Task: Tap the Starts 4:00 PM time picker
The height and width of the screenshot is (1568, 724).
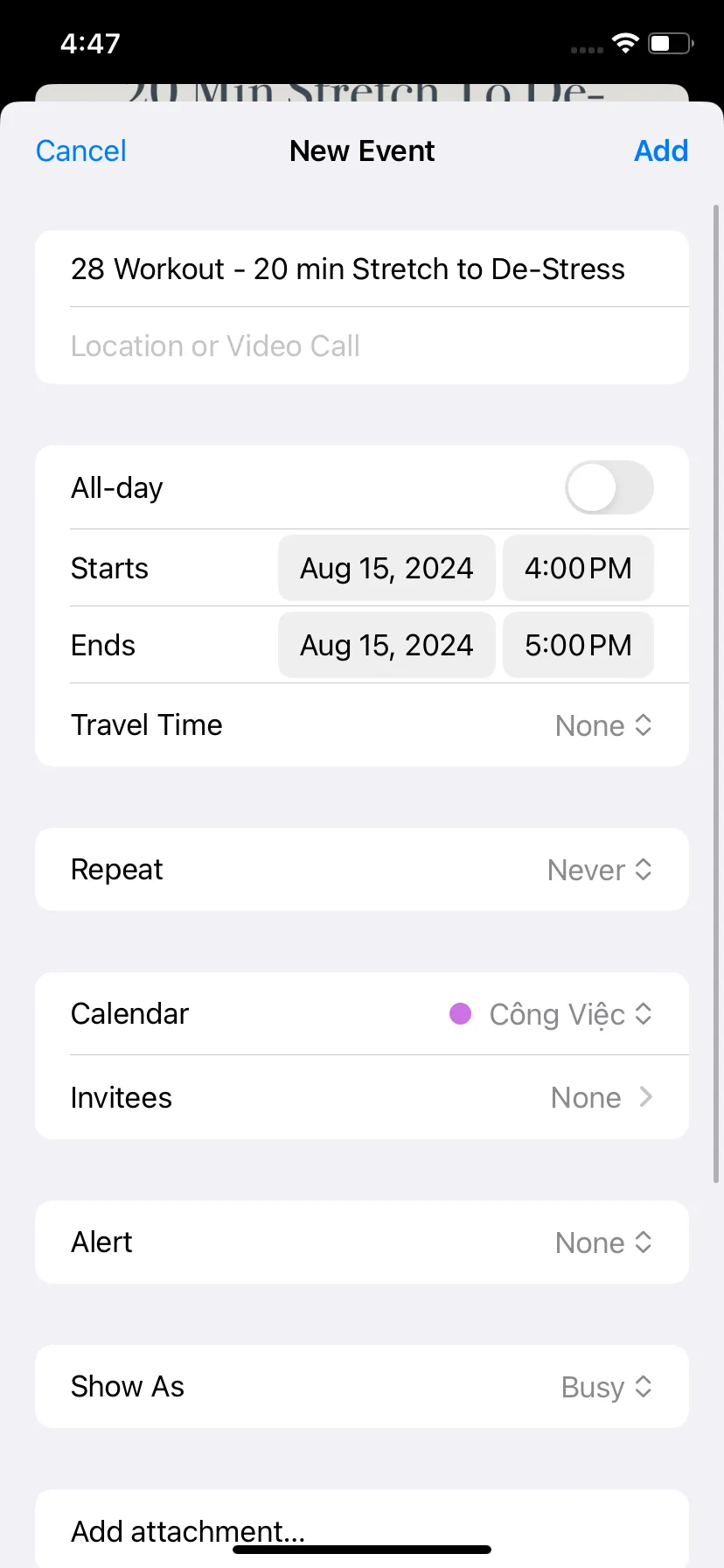Action: tap(578, 568)
